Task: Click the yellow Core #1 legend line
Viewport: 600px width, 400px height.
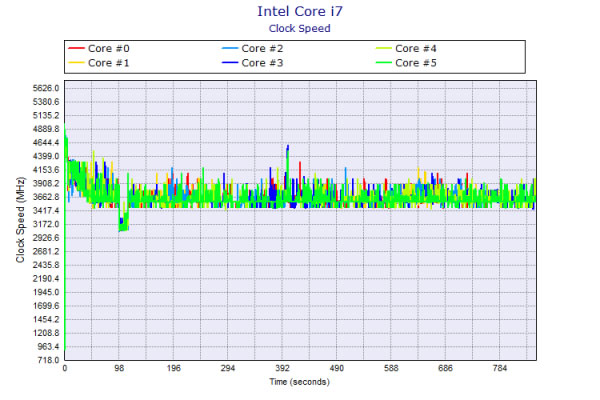Action: pyautogui.click(x=76, y=63)
